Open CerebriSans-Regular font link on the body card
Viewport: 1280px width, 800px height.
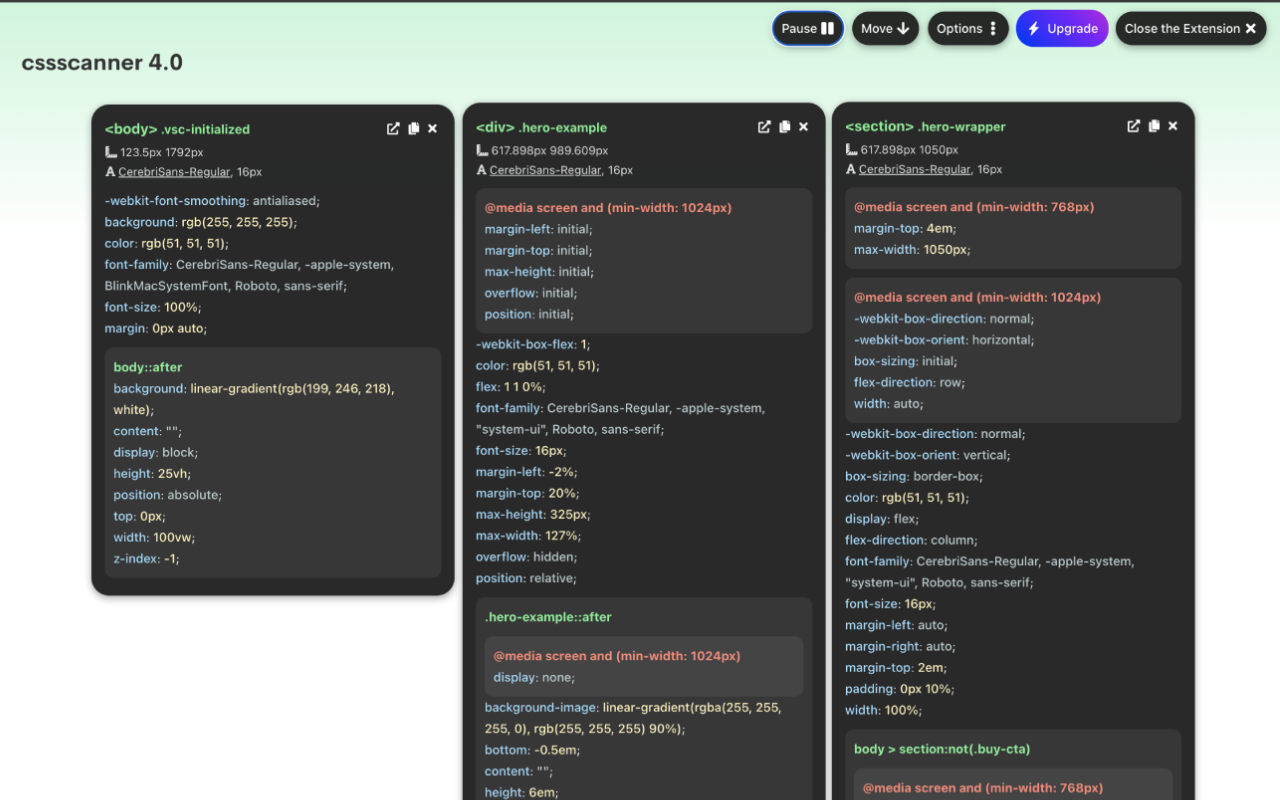[172, 171]
